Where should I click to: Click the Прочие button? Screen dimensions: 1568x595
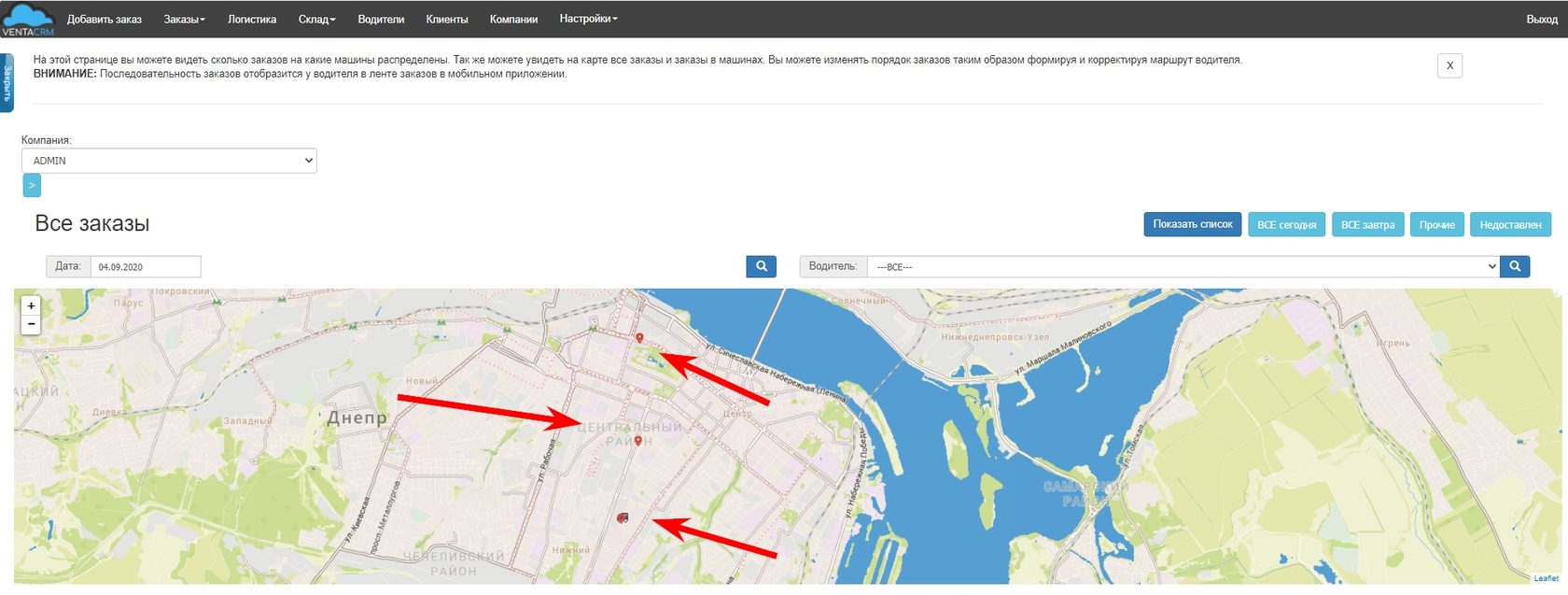click(x=1437, y=224)
